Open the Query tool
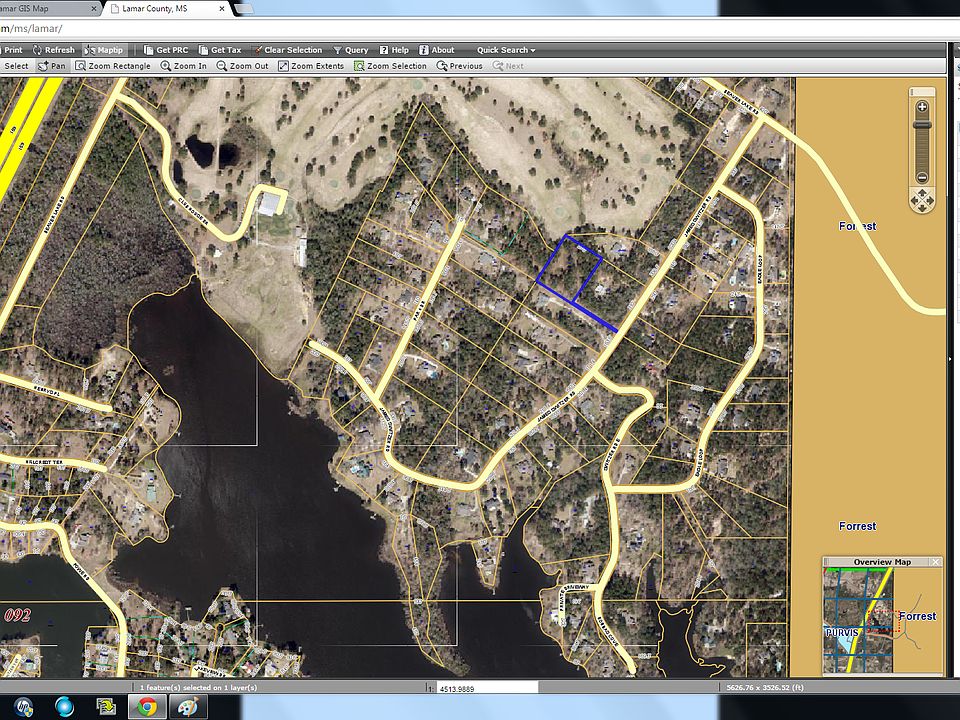960x720 pixels. (x=350, y=50)
